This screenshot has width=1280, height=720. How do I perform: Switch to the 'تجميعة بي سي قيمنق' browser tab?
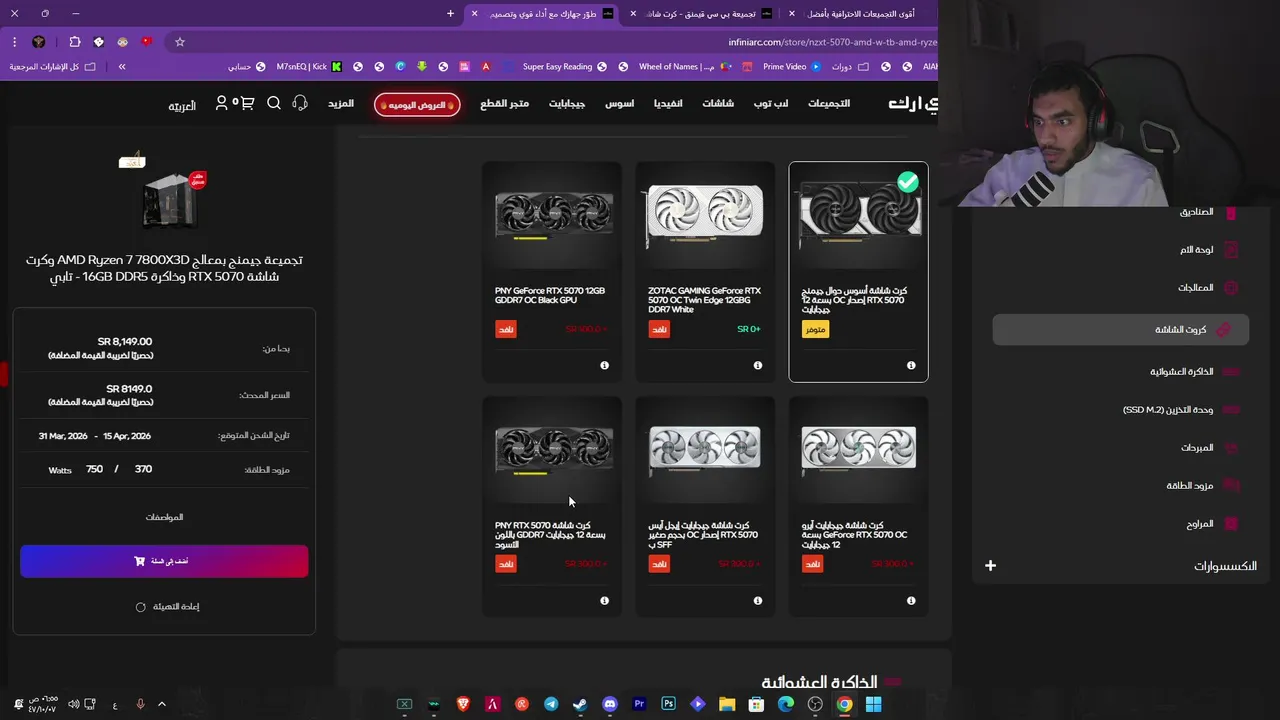click(x=700, y=14)
